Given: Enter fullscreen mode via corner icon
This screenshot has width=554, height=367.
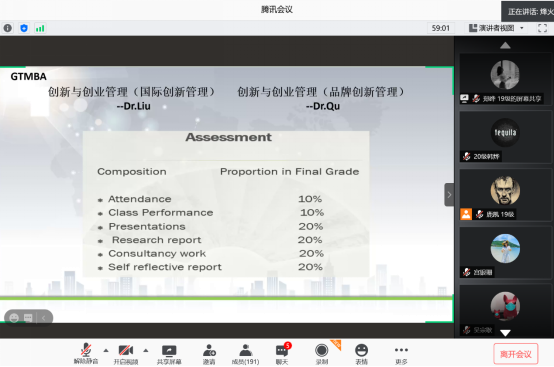Looking at the screenshot, I should [542, 28].
